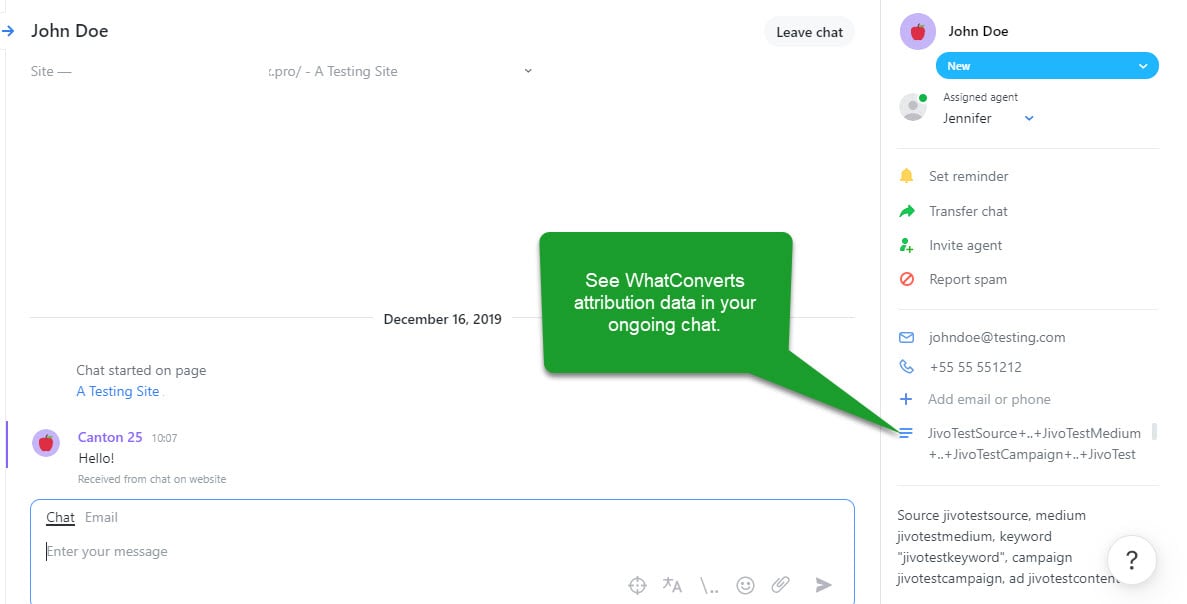Choose Report spam

pos(967,279)
